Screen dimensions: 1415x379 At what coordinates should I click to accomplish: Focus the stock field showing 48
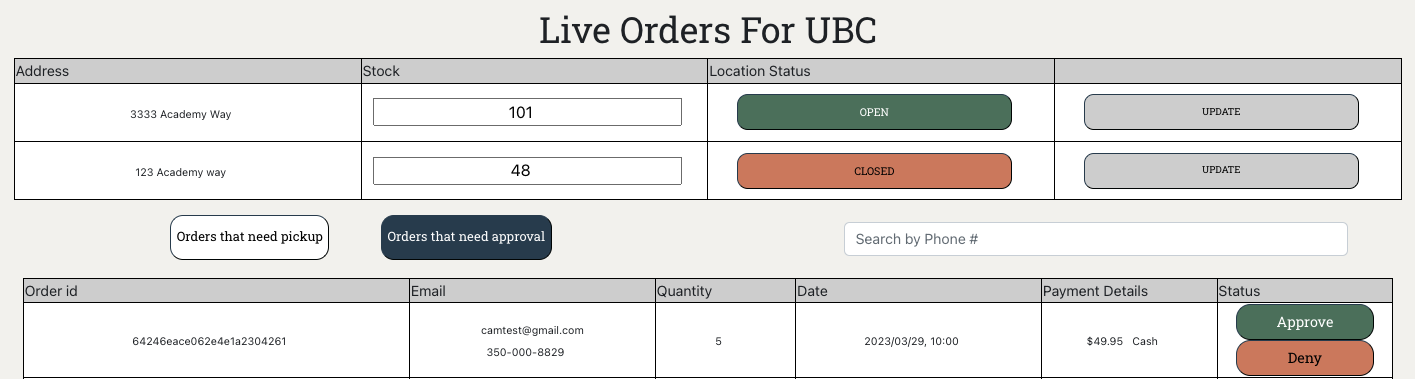(x=527, y=171)
